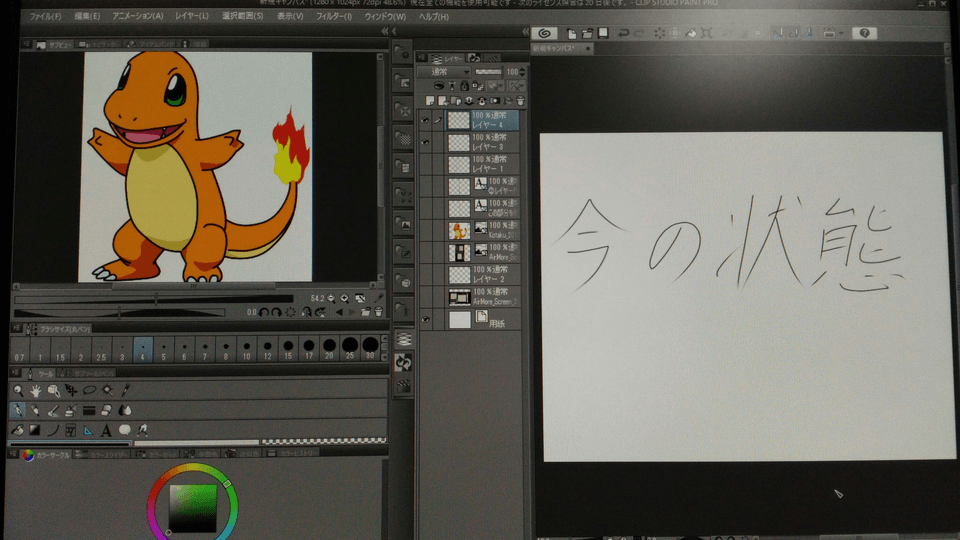Screen dimensions: 960x540
Task: Select brush size 30 preset
Action: 370,349
